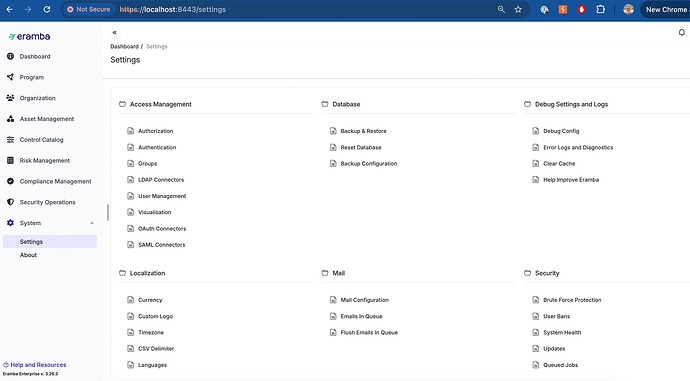690x381 pixels.
Task: Open Authorization settings link
Action: [x=155, y=131]
